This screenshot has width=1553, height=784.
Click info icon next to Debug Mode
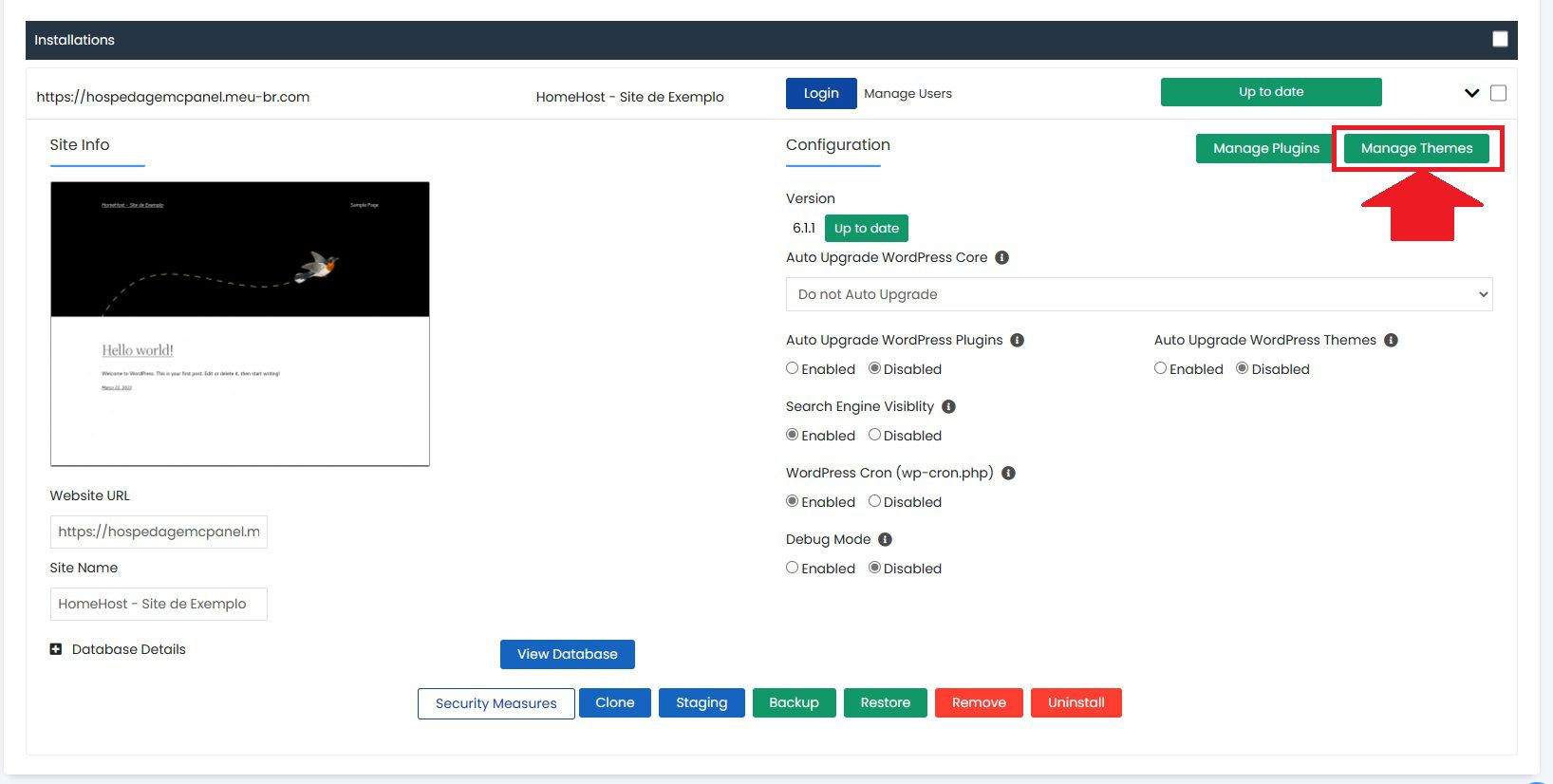point(885,540)
